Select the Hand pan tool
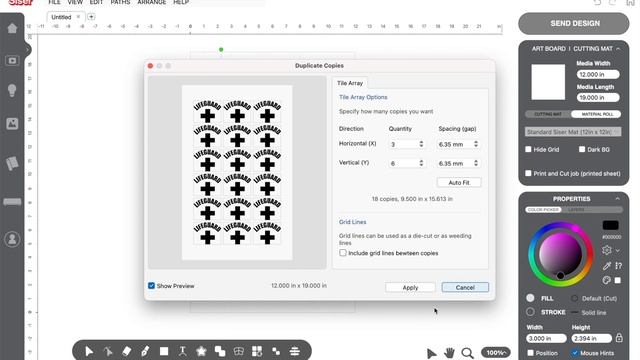 [449, 353]
